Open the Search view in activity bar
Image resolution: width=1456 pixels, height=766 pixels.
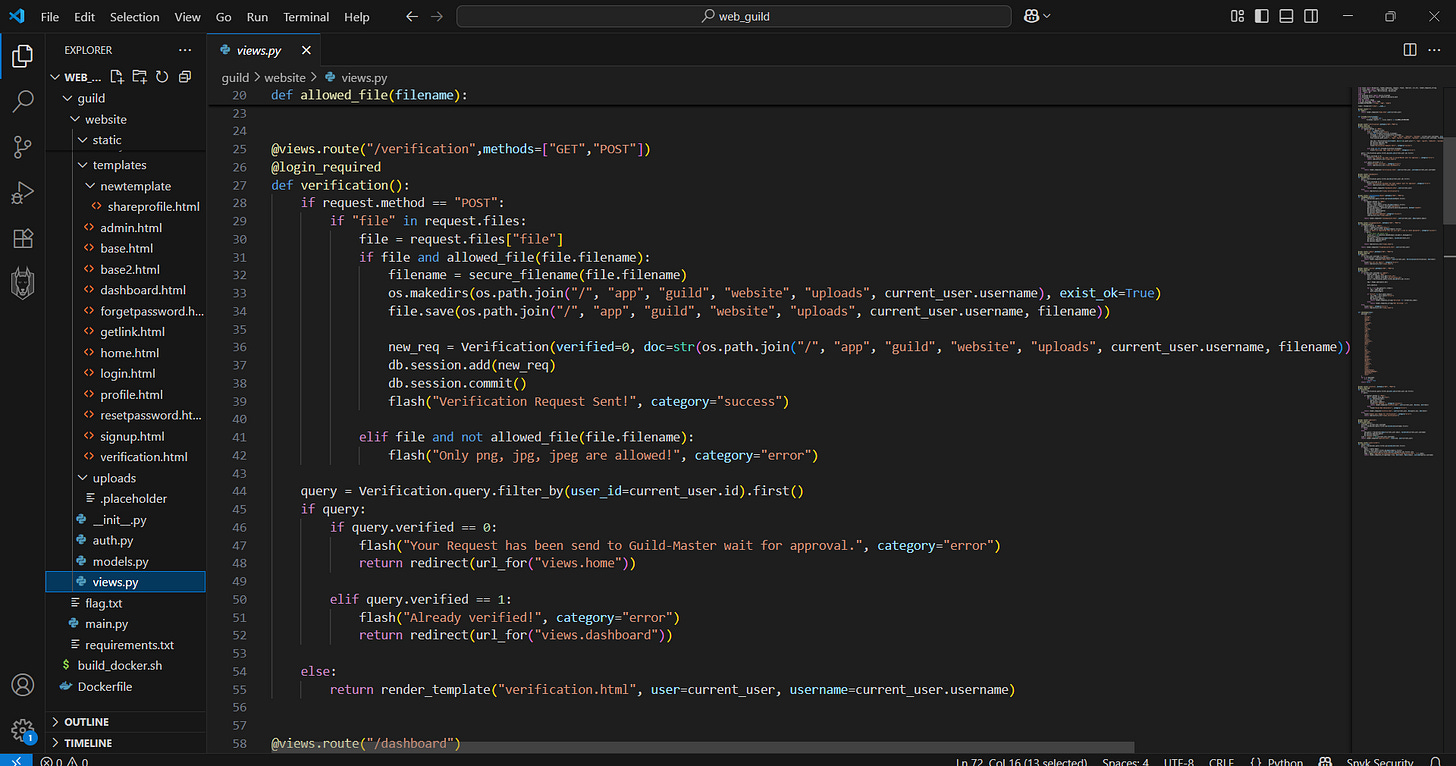pyautogui.click(x=22, y=101)
